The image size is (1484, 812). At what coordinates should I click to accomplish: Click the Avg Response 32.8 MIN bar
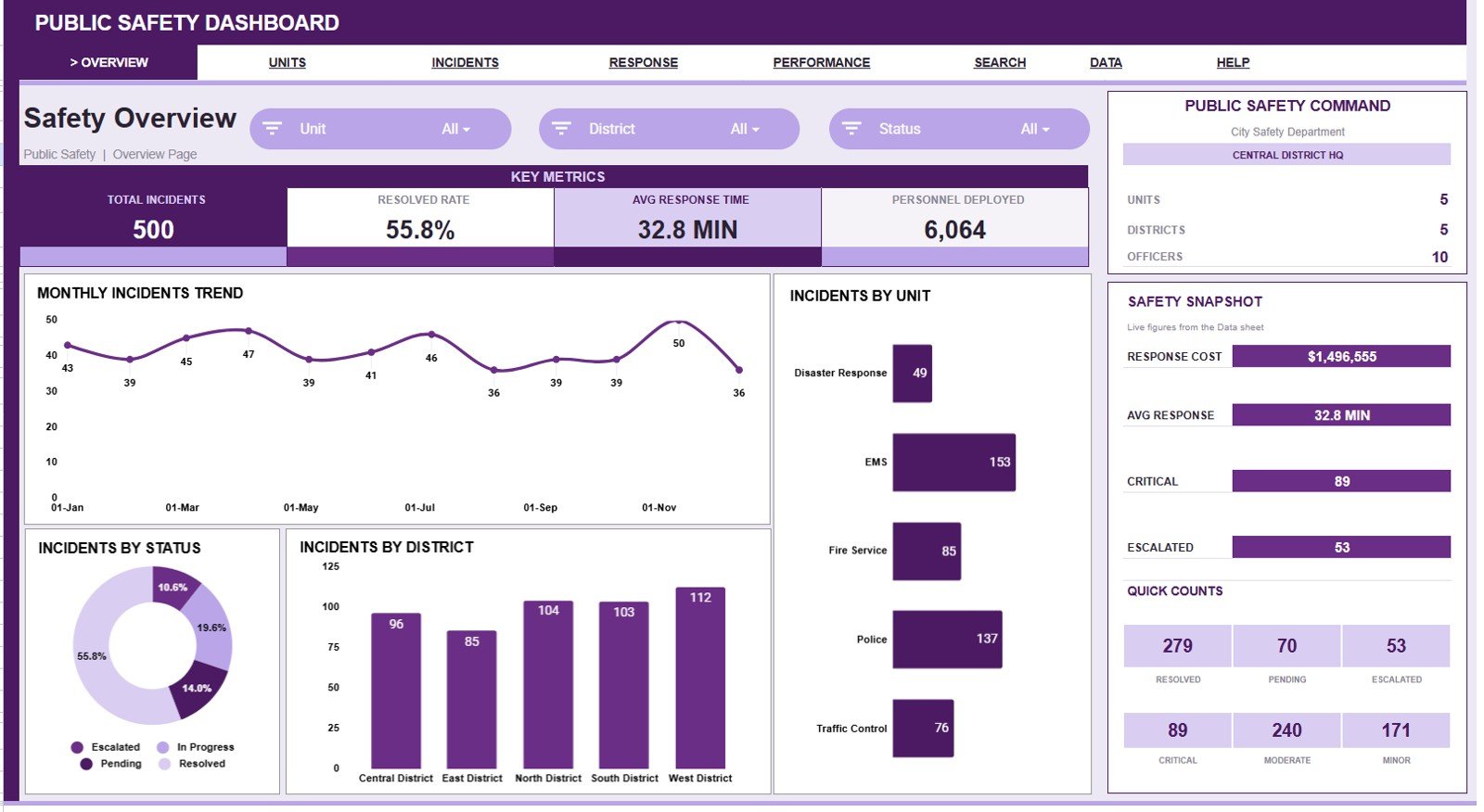point(1341,414)
